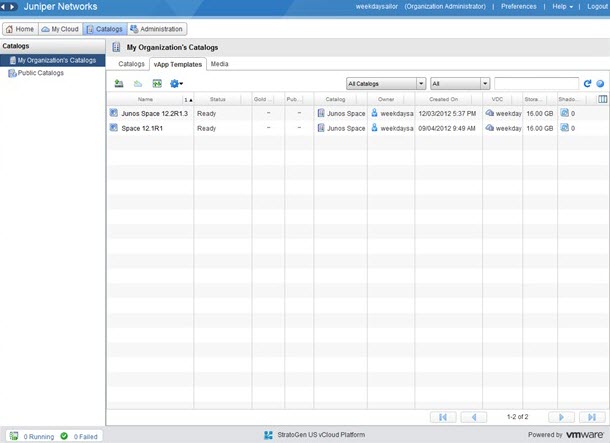The width and height of the screenshot is (610, 443).
Task: Sort by the Name column header
Action: tap(145, 99)
